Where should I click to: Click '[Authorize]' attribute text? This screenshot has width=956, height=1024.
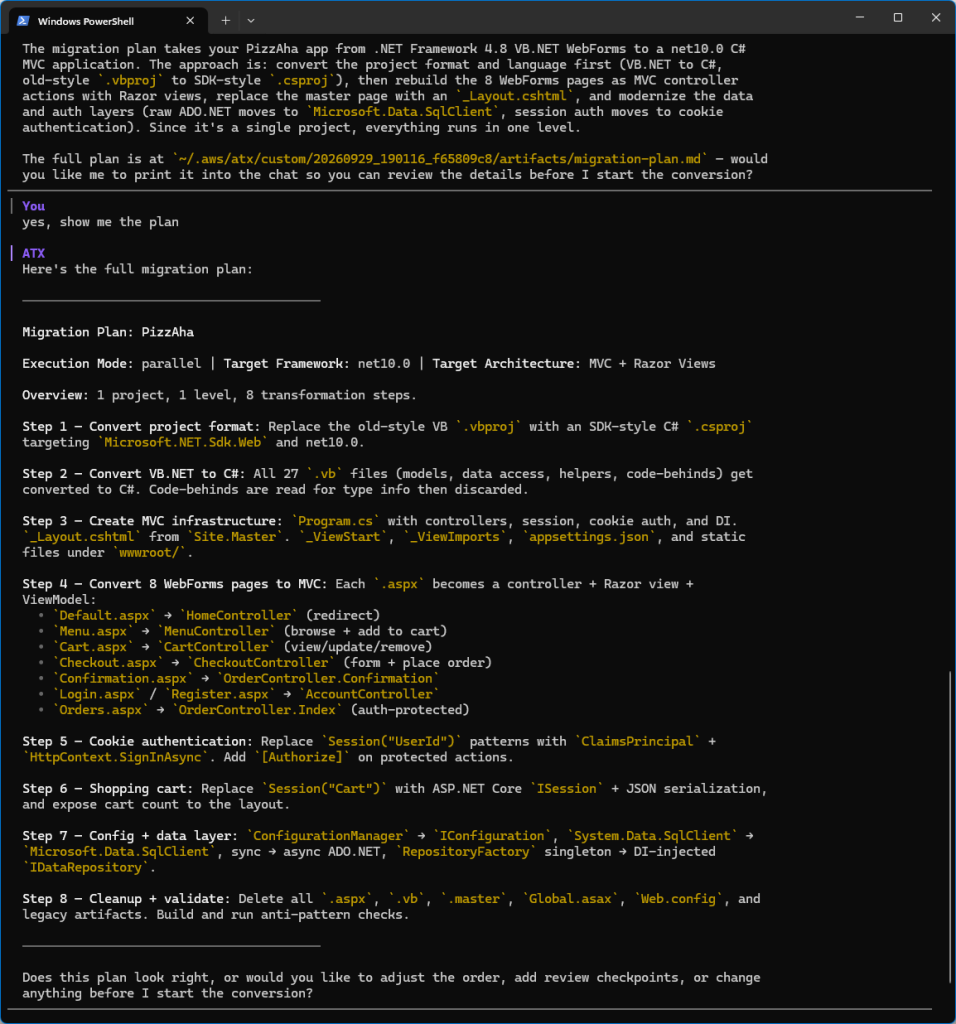(302, 757)
